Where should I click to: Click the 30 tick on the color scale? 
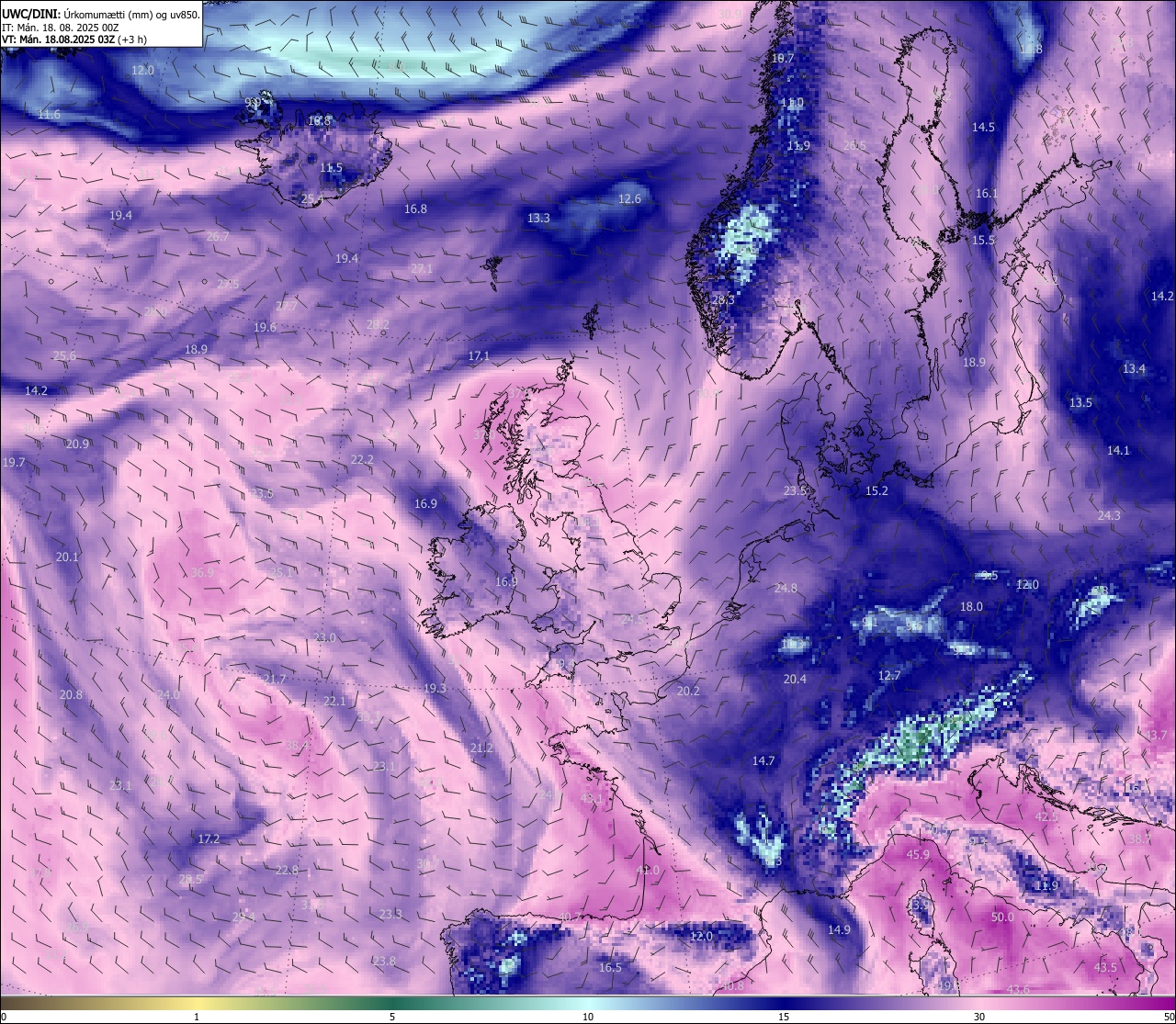[x=979, y=1017]
